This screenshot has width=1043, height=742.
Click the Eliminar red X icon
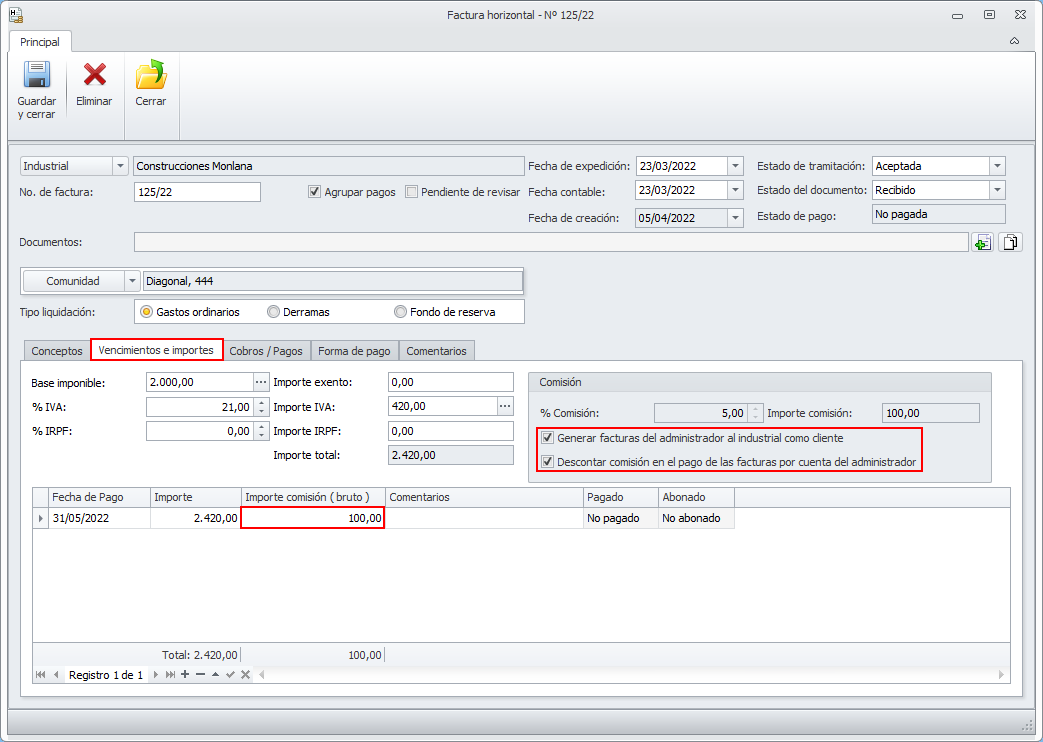coord(94,75)
